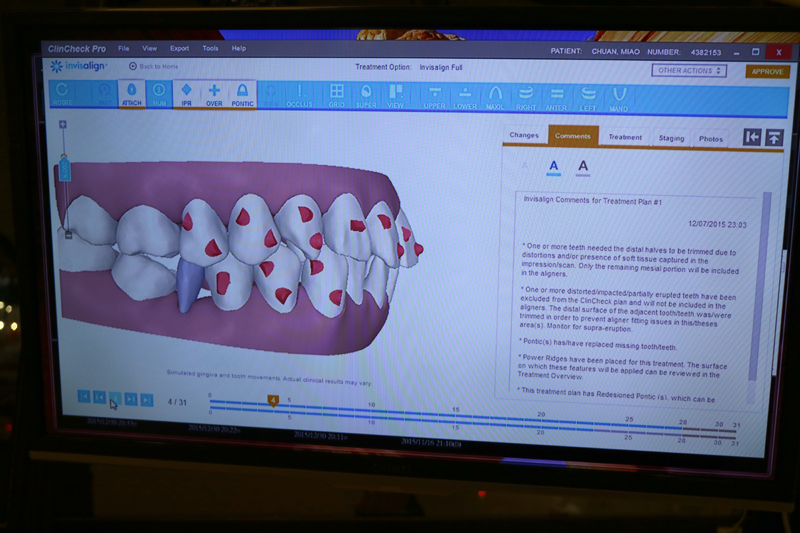Enable the GRID overlay icon
This screenshot has width=800, height=533.
pyautogui.click(x=336, y=96)
